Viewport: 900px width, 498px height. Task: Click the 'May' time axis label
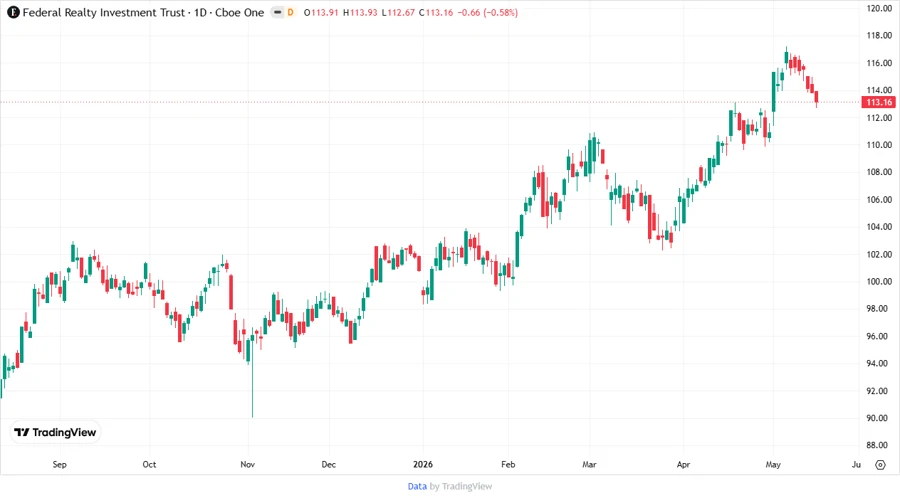773,465
